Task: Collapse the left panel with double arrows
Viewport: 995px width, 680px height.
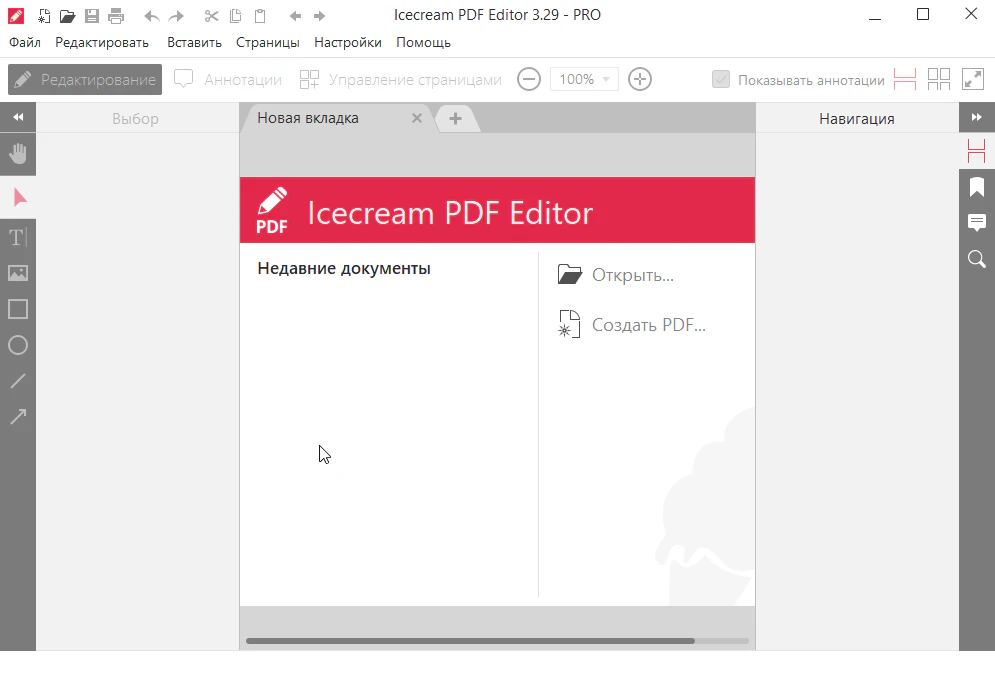Action: 18,118
